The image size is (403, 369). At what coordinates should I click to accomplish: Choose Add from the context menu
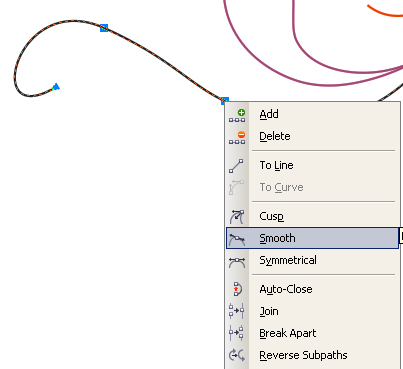tap(312, 114)
